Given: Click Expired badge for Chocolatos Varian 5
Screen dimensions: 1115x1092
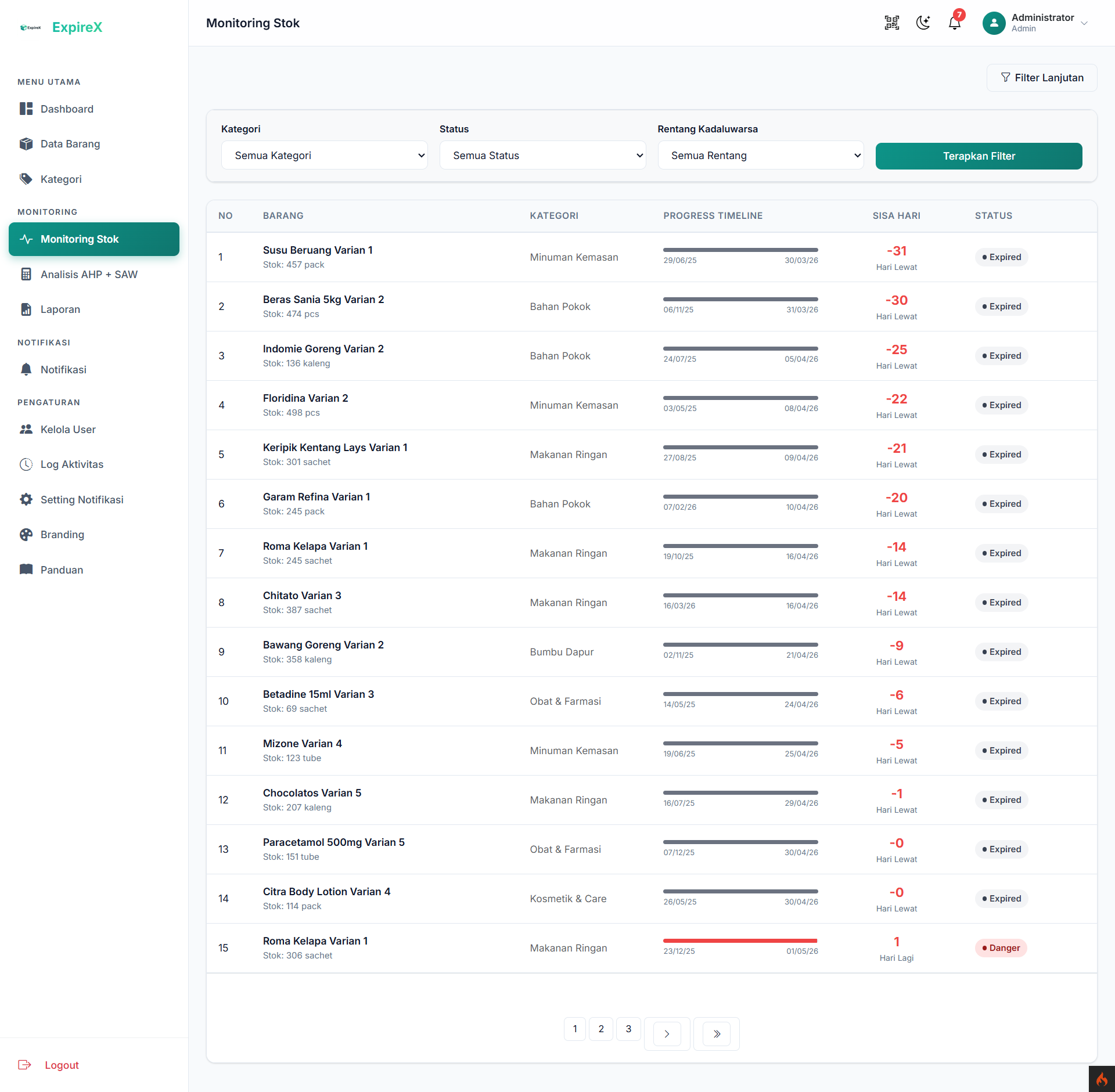Looking at the screenshot, I should click(1002, 800).
